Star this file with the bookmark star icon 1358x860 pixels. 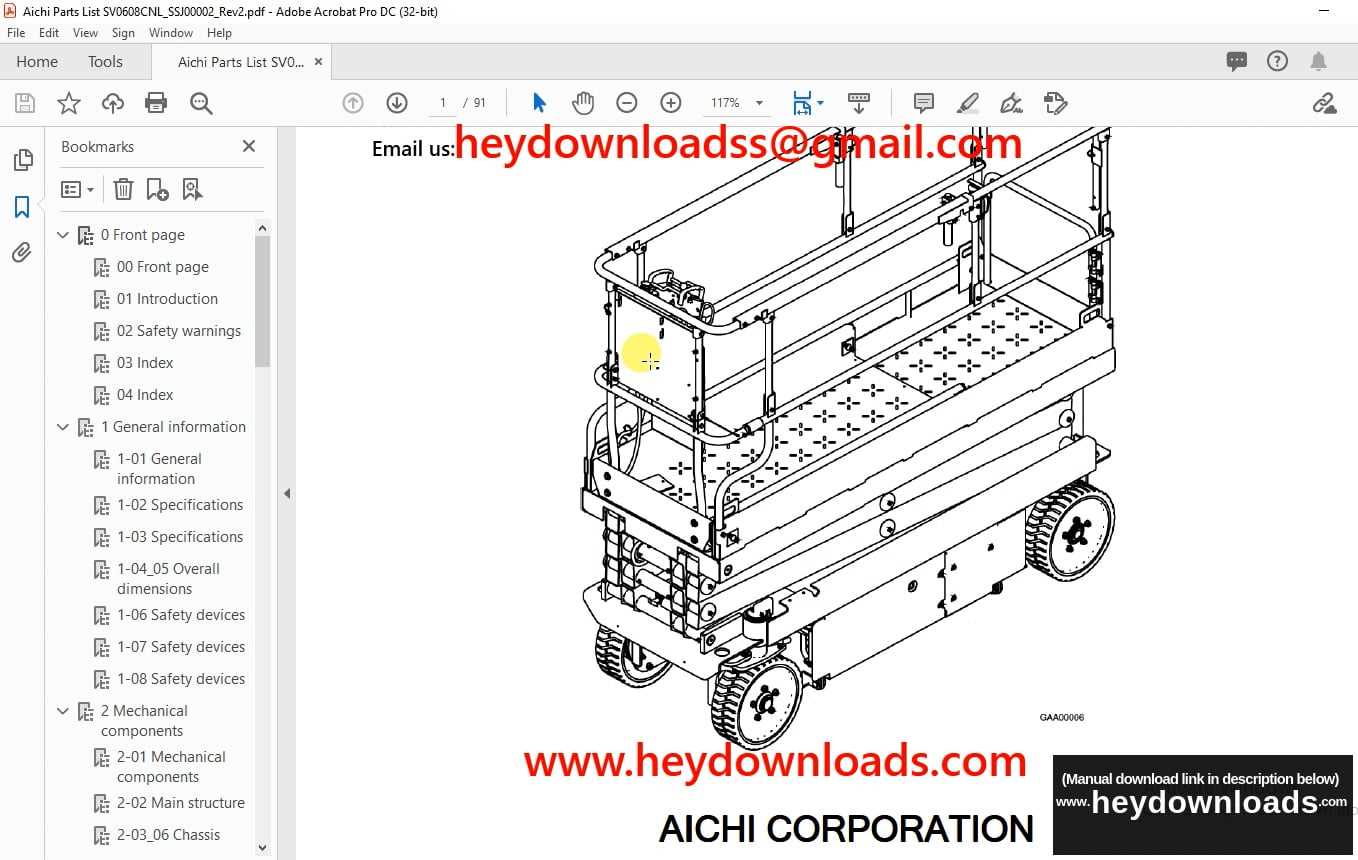coord(68,103)
